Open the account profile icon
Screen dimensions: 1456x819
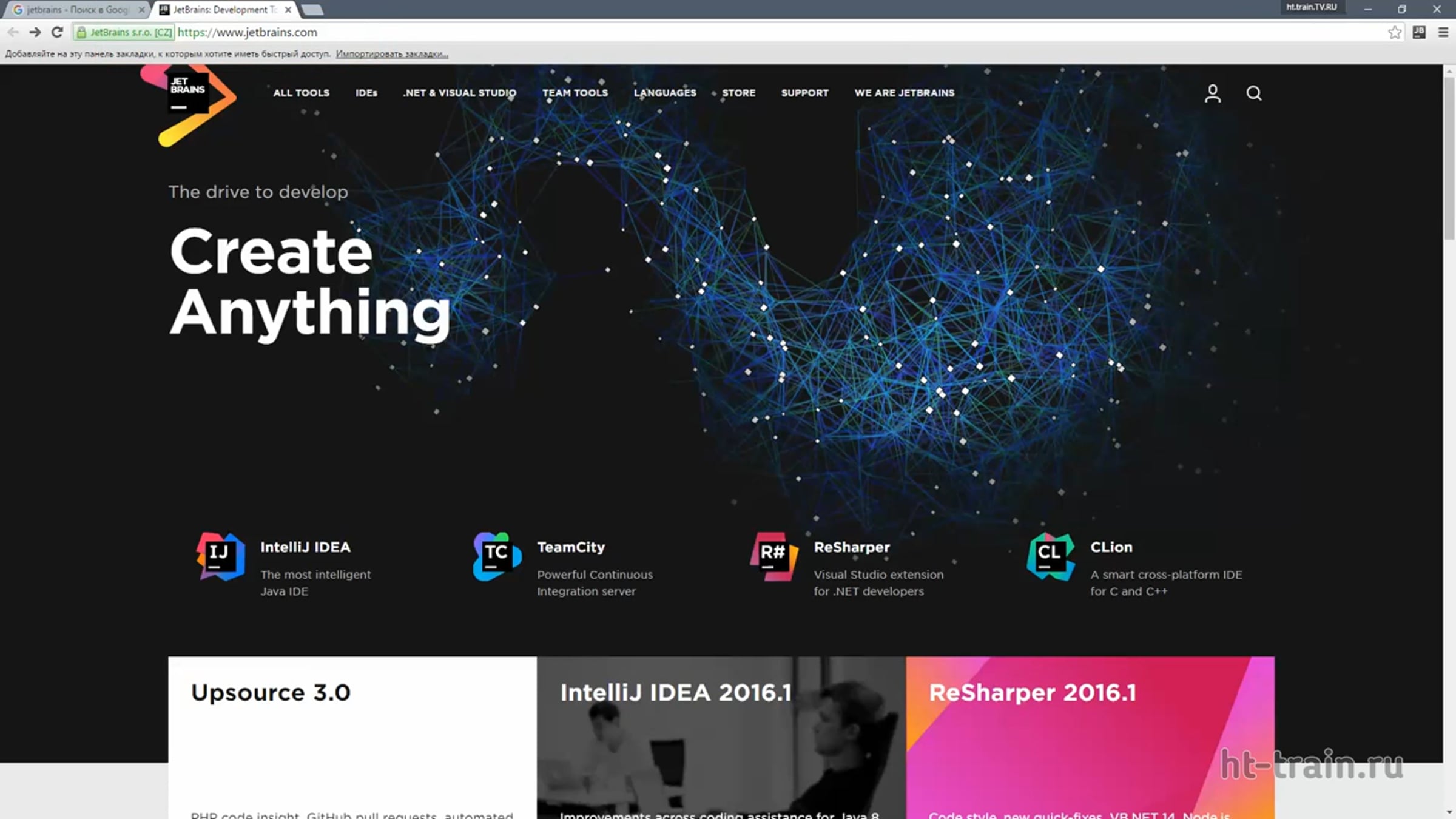pos(1212,93)
